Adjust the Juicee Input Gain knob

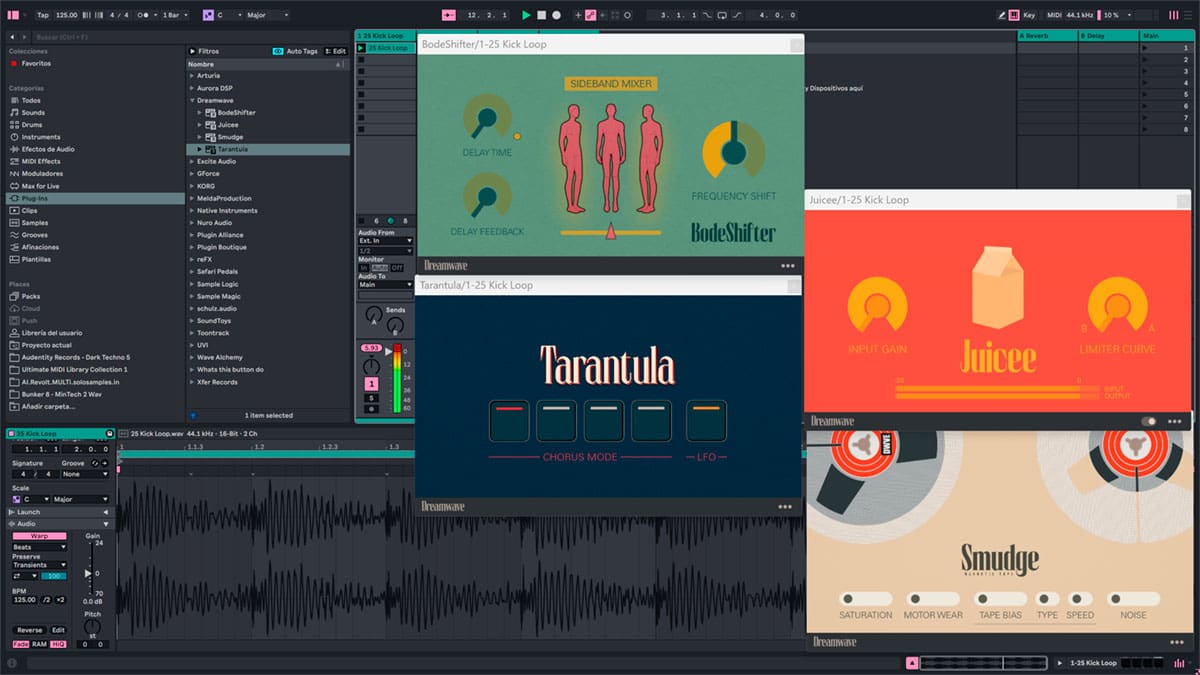tap(877, 307)
